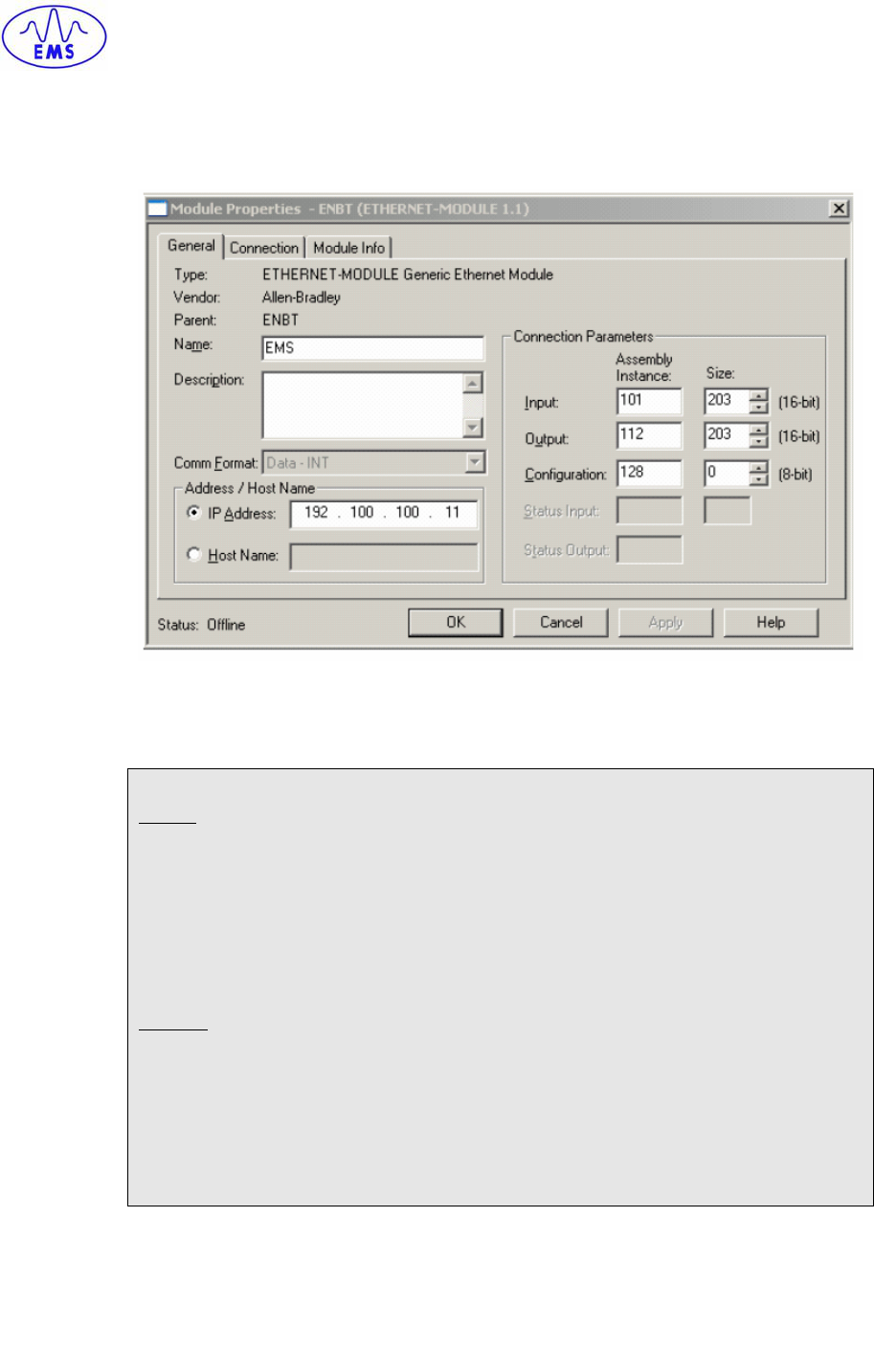This screenshot has width=874, height=1372.
Task: Increase the Configuration Size stepper
Action: coord(759,467)
